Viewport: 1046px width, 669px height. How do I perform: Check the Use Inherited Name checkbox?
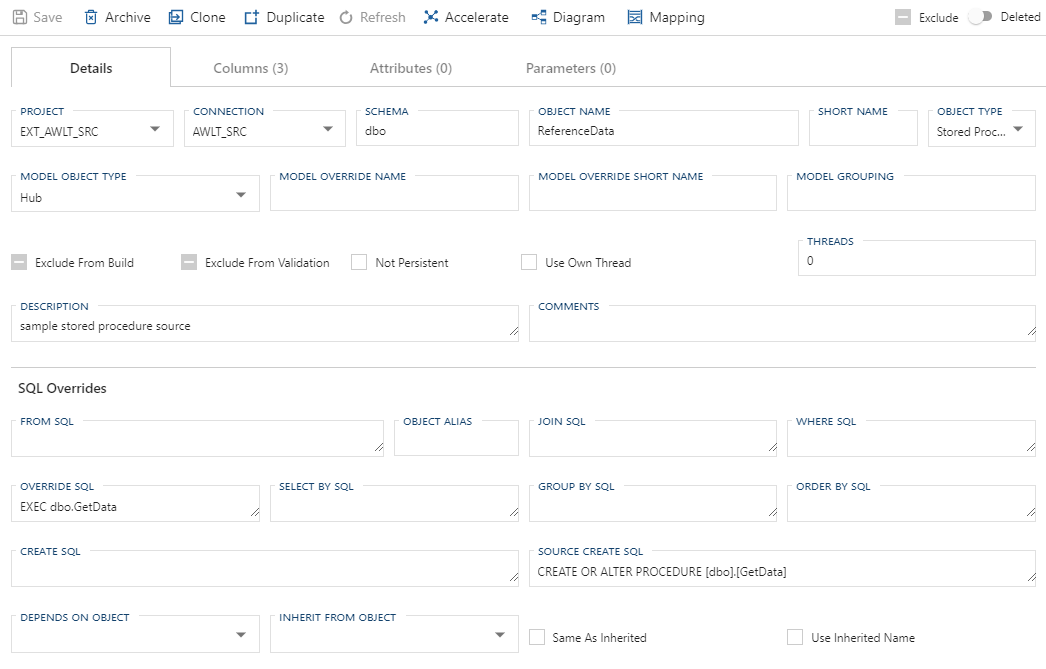click(795, 637)
